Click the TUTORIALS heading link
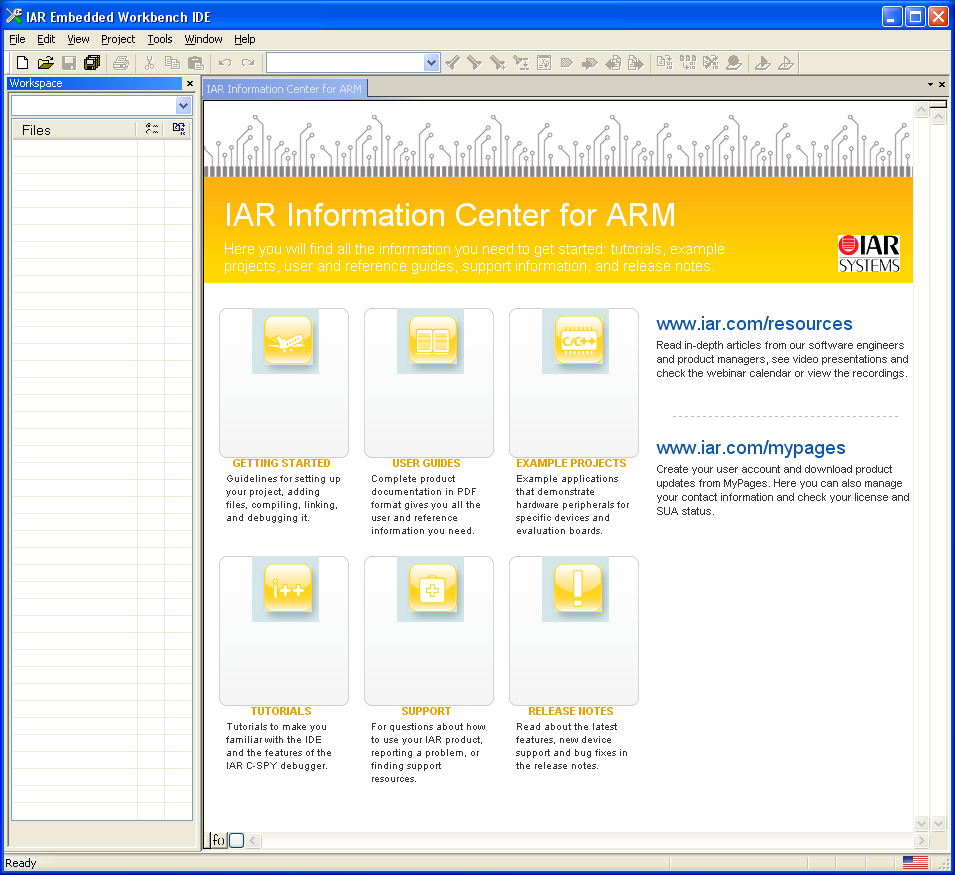This screenshot has width=955, height=875. coord(281,711)
